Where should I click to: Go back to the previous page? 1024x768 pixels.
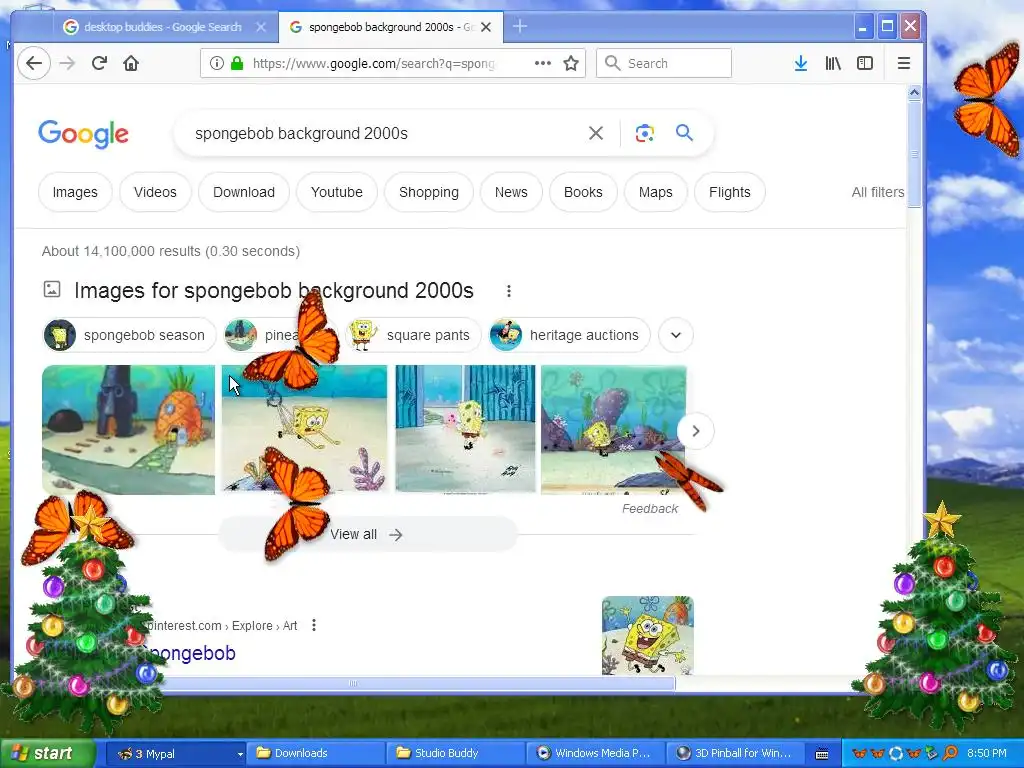coord(34,63)
